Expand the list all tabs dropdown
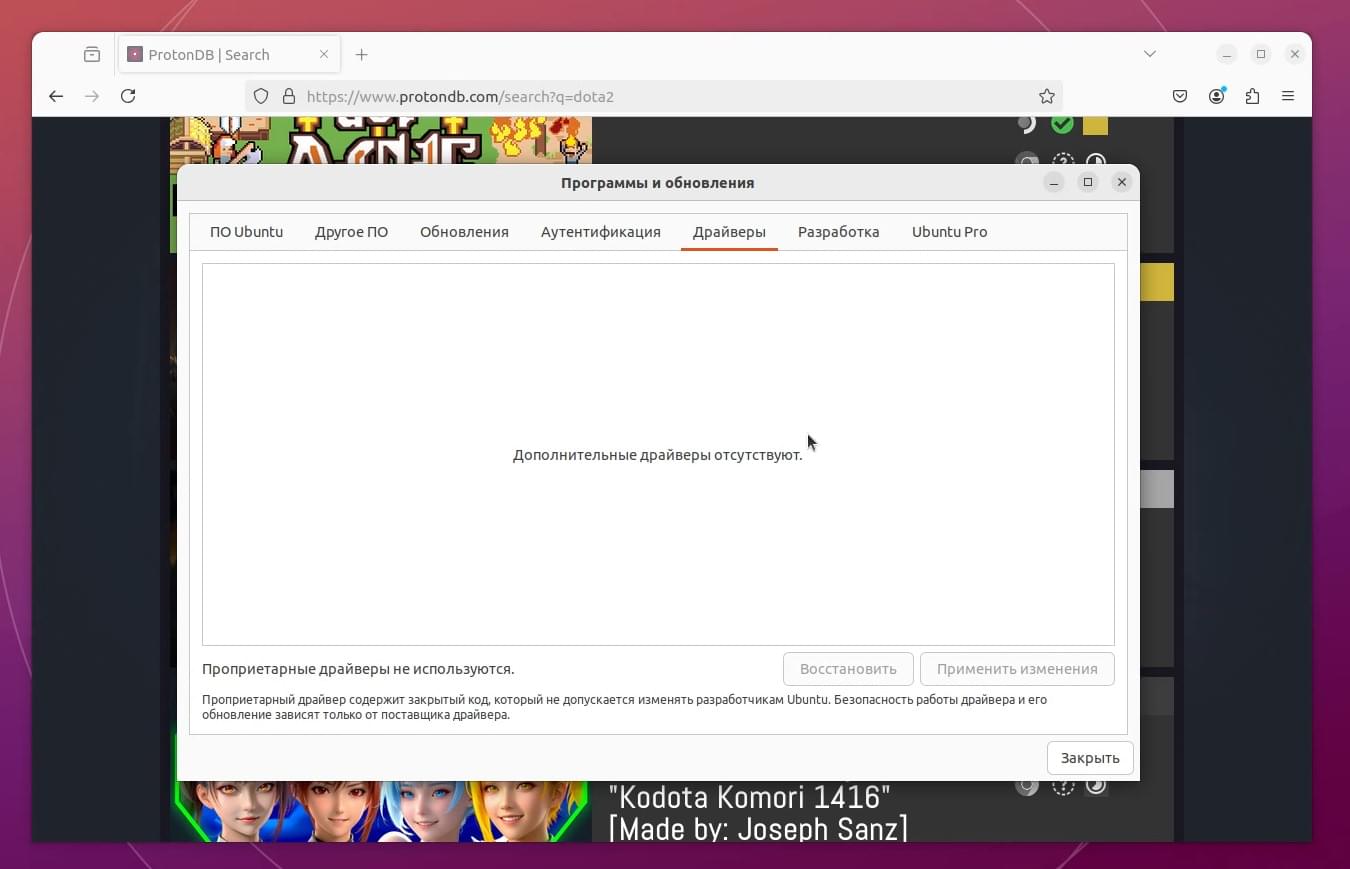The image size is (1350, 869). [1150, 54]
